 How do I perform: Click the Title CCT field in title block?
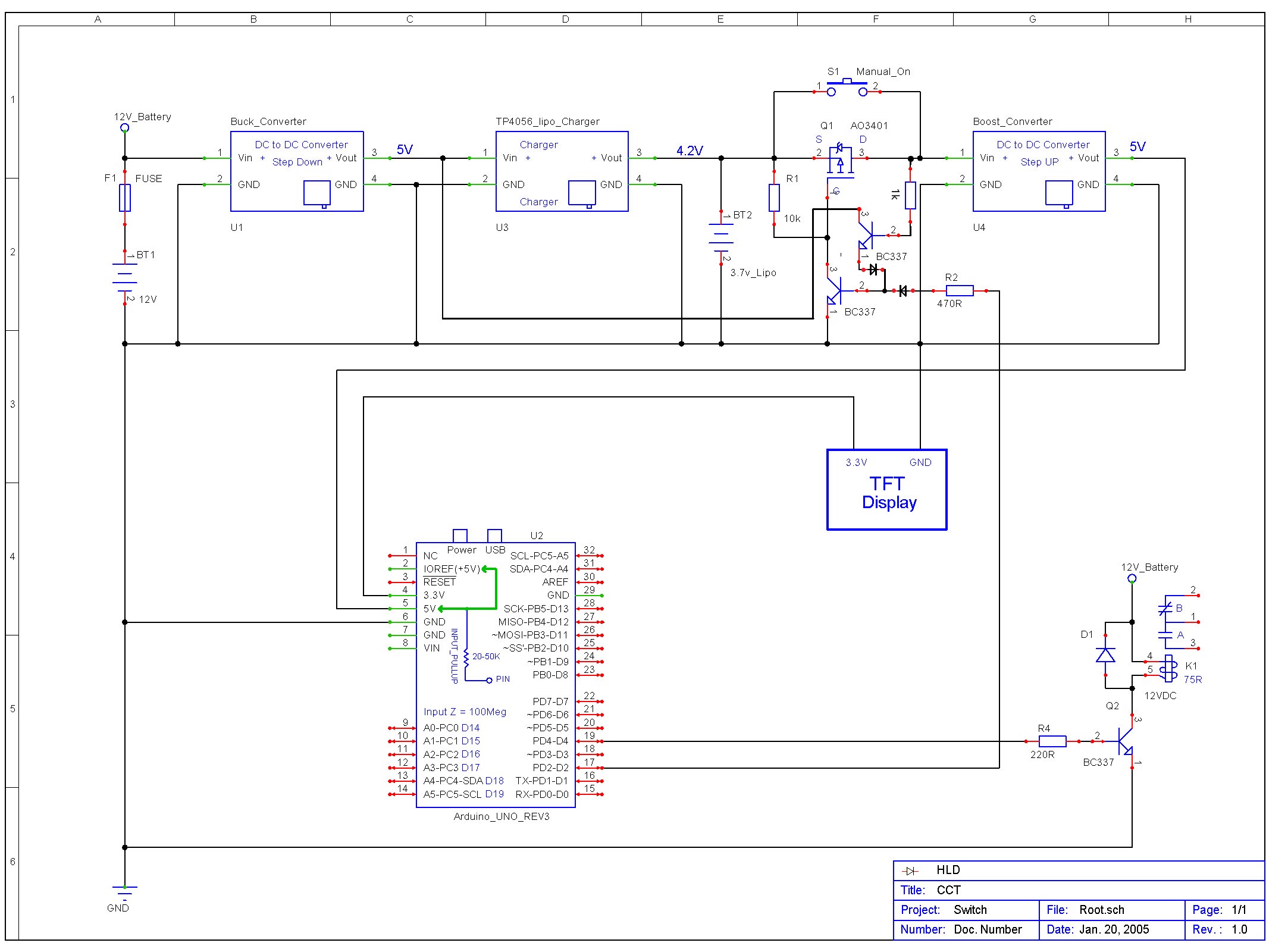(x=948, y=890)
